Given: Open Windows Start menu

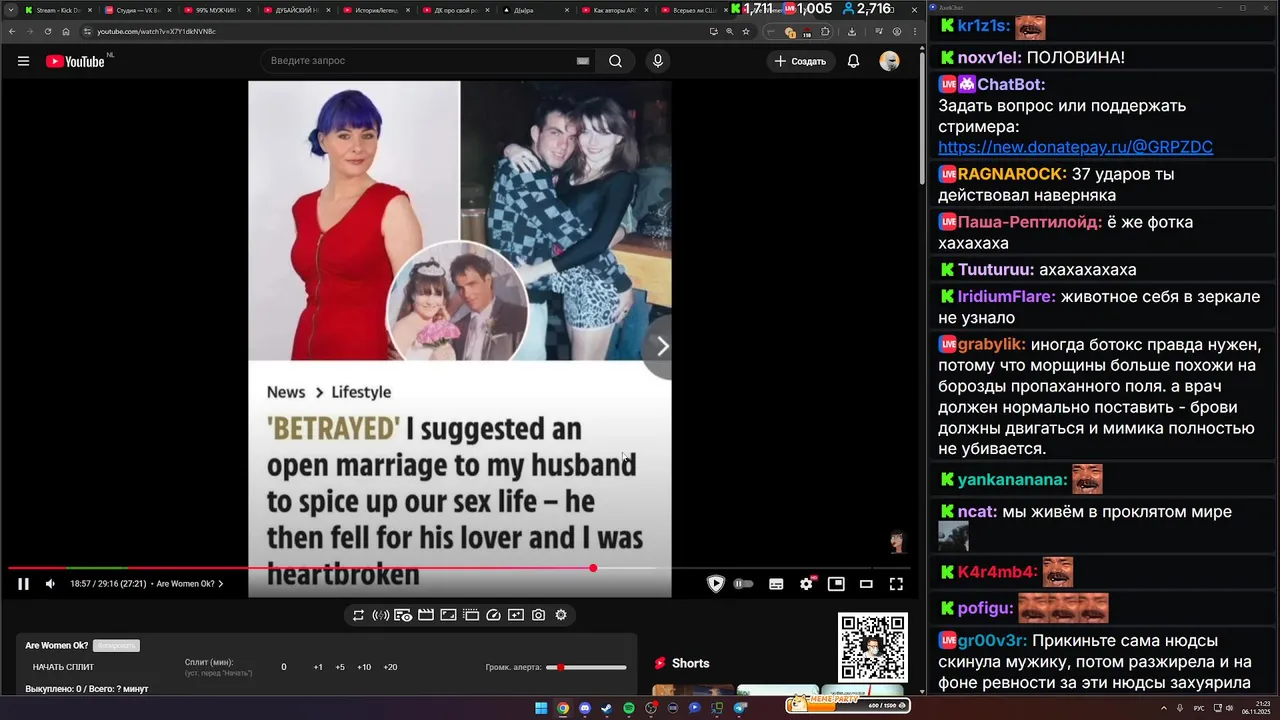Looking at the screenshot, I should point(541,708).
